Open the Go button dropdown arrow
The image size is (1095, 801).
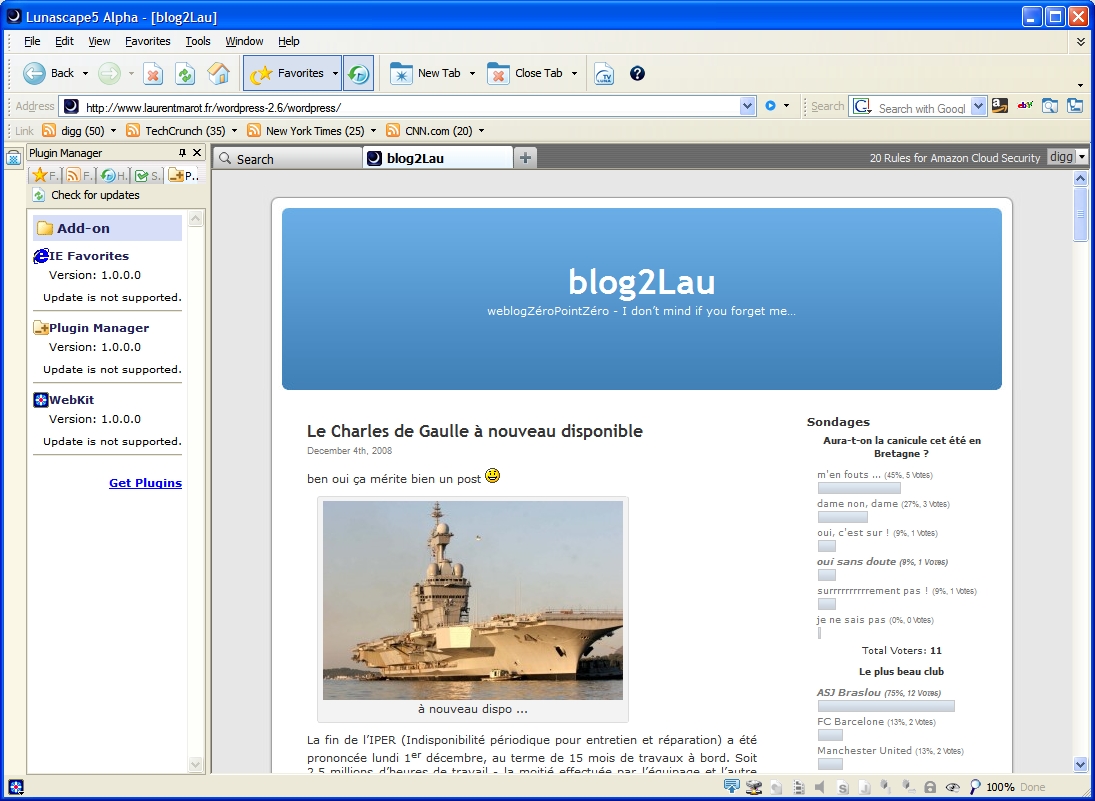pyautogui.click(x=786, y=106)
